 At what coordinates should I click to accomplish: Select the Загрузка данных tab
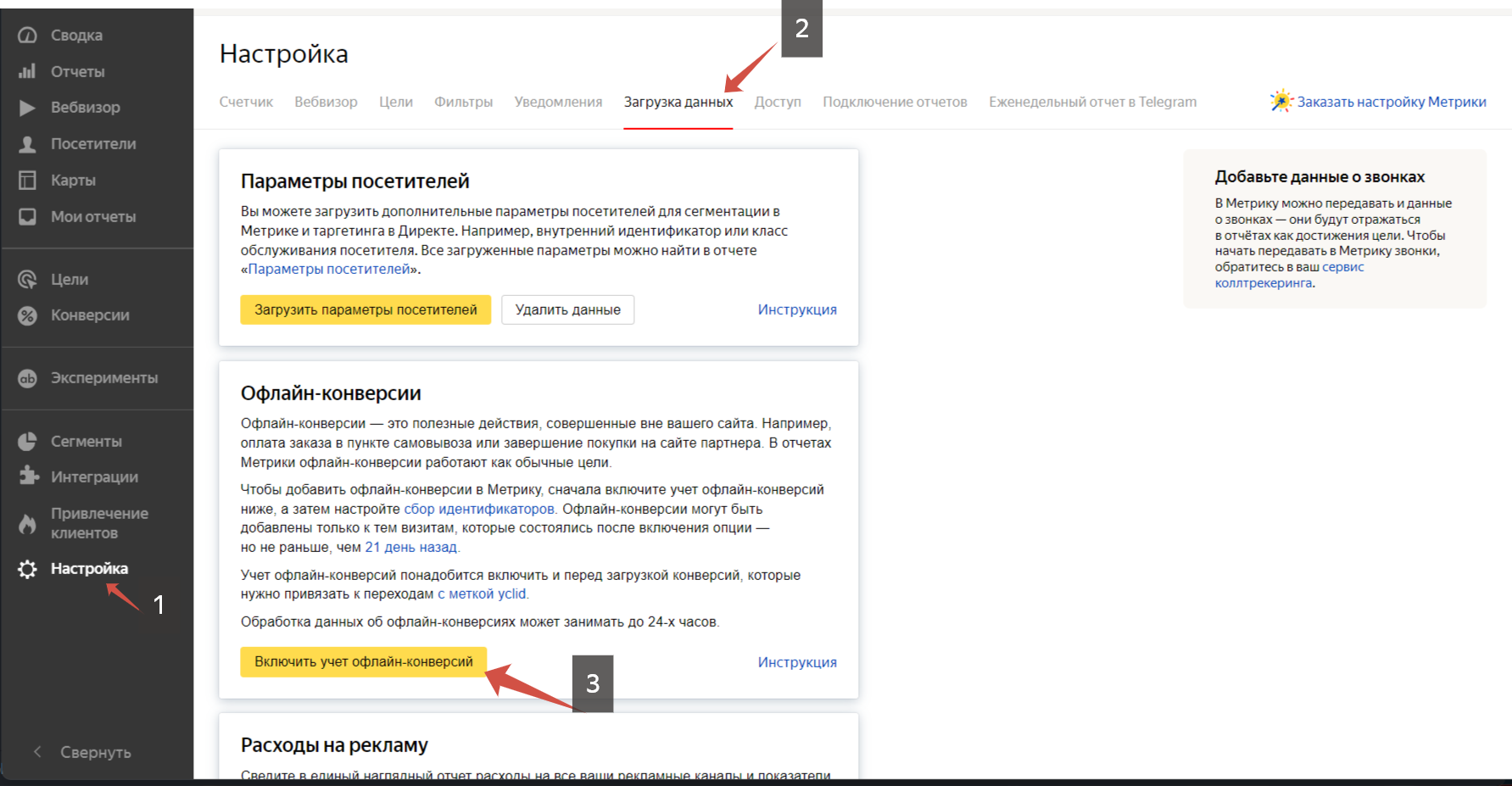pyautogui.click(x=678, y=102)
